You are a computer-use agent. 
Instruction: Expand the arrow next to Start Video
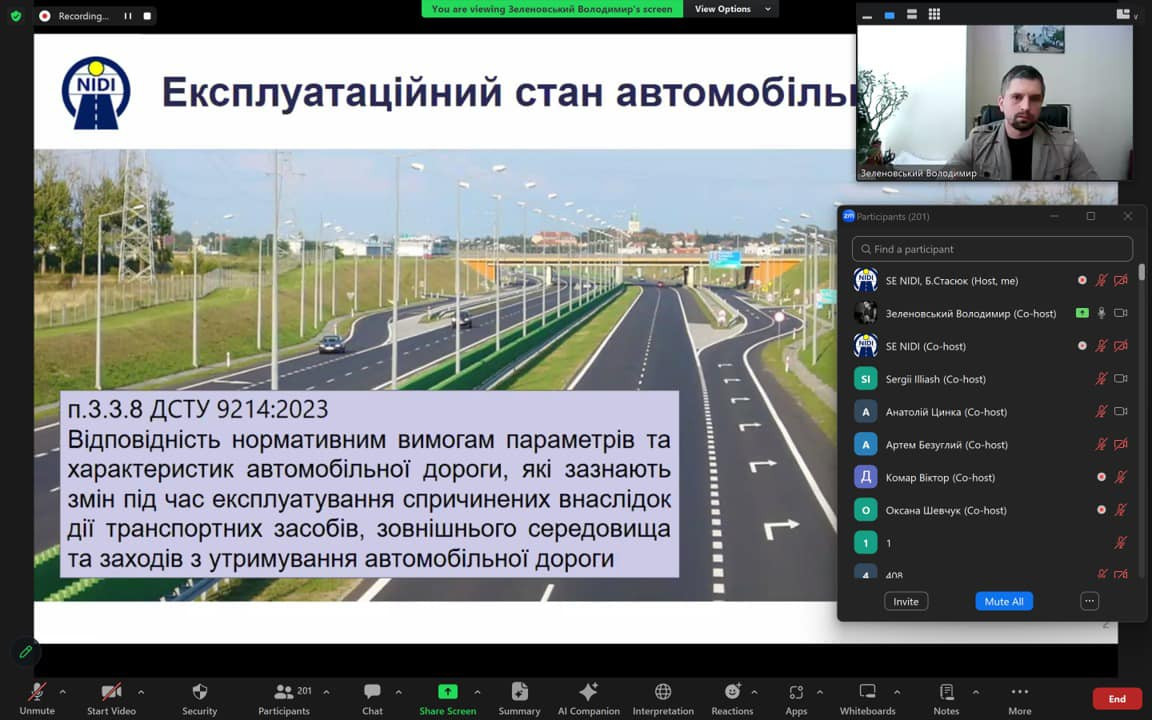click(140, 691)
